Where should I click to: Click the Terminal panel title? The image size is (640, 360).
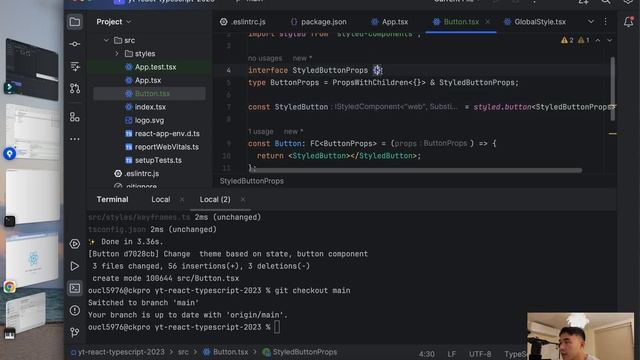coord(112,199)
